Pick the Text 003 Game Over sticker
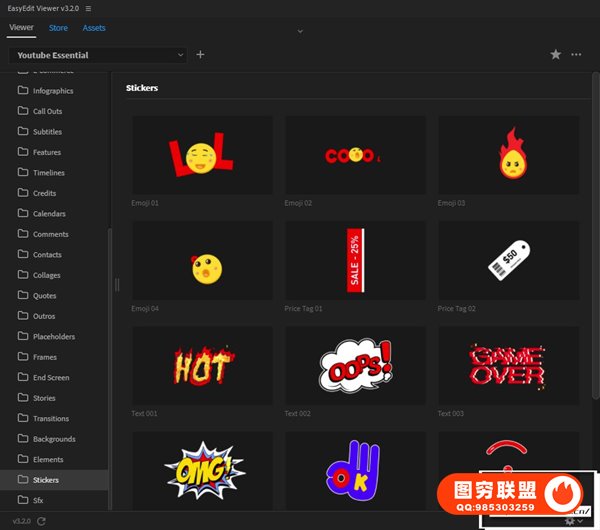 click(508, 365)
